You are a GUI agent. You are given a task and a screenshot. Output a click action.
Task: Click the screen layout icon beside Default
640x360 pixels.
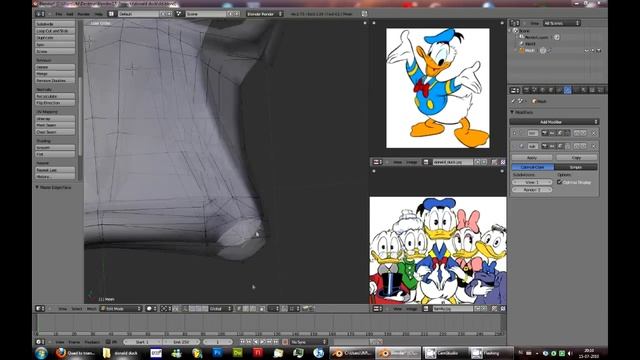click(111, 14)
